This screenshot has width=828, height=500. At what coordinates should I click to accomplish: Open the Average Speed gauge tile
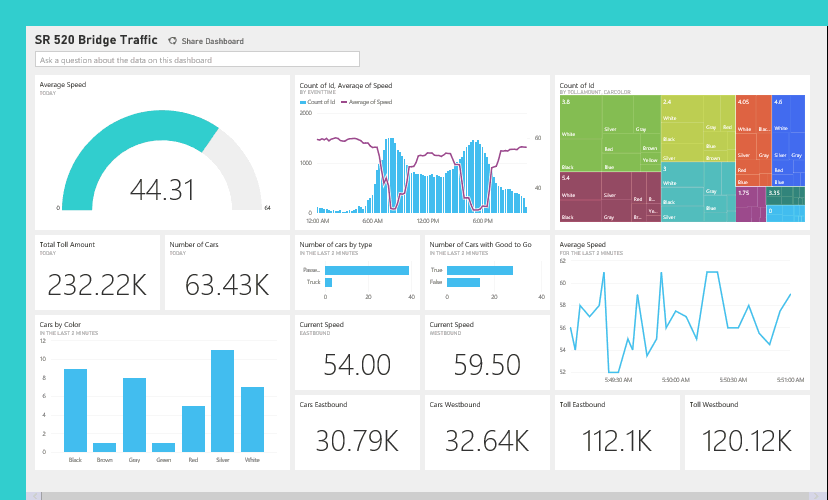[162, 153]
